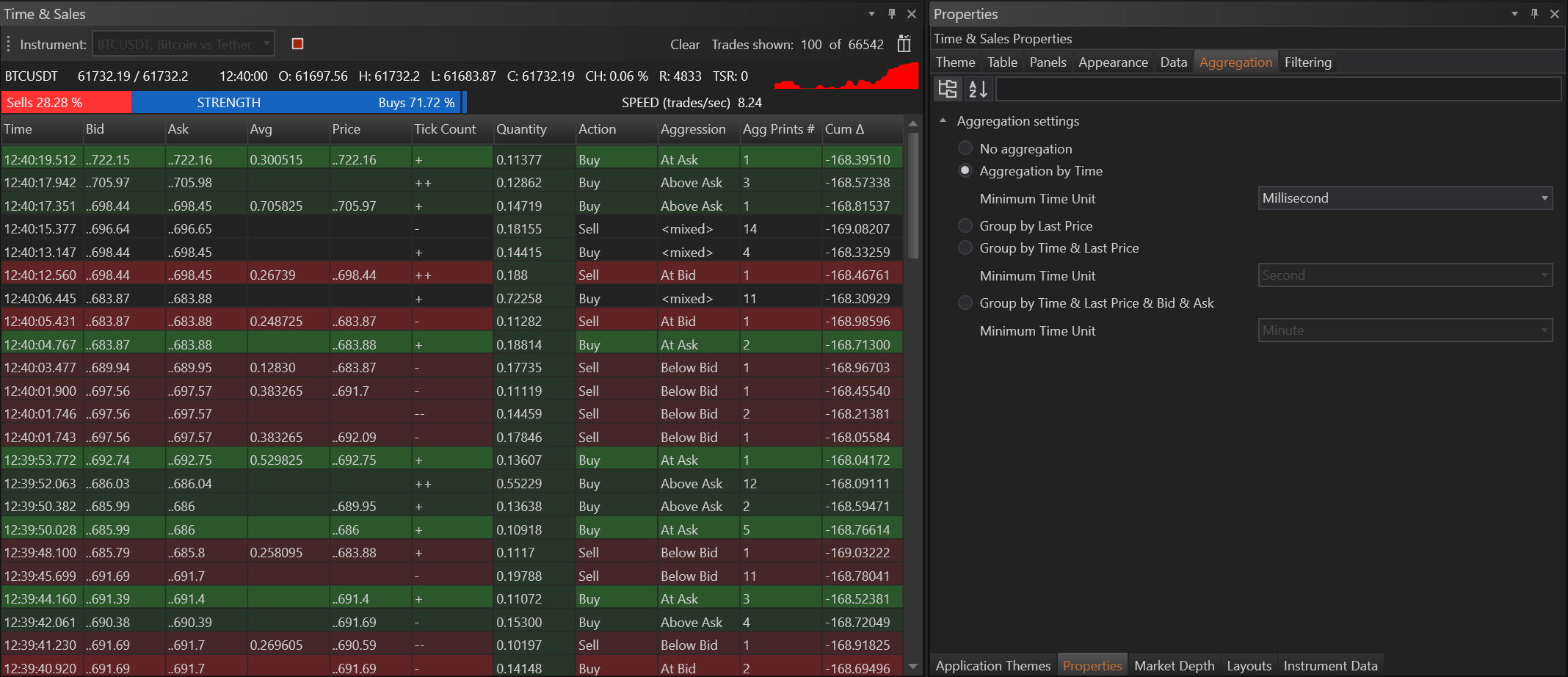The width and height of the screenshot is (1568, 677).
Task: Collapse the Aggregation settings section
Action: coord(943,120)
